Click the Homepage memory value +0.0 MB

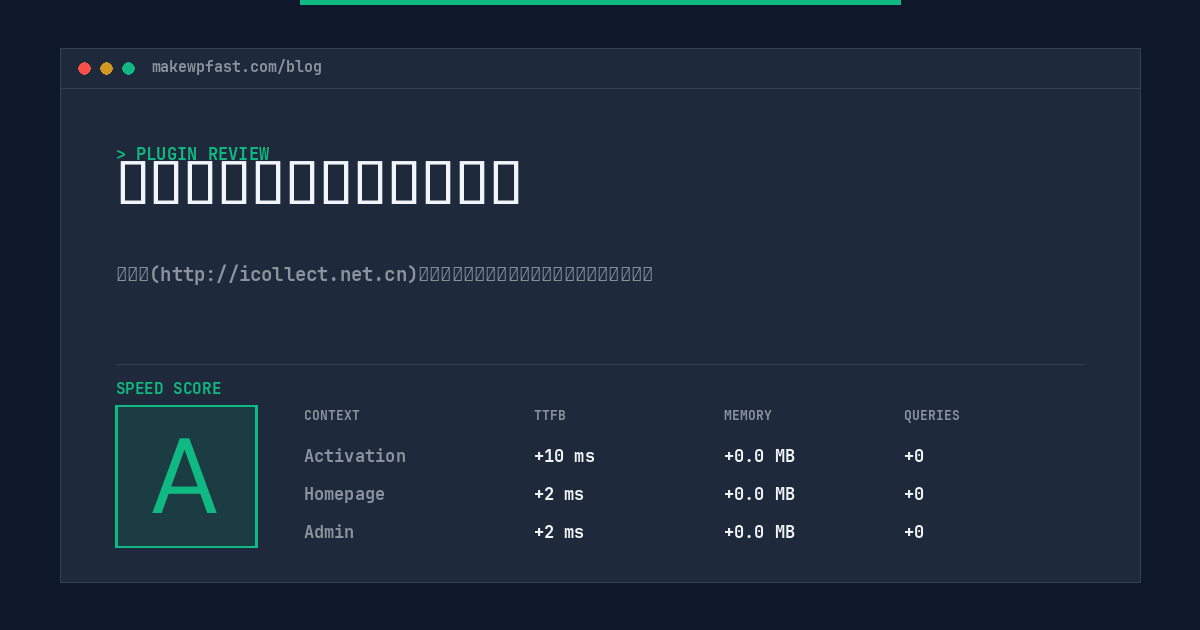[x=759, y=494]
